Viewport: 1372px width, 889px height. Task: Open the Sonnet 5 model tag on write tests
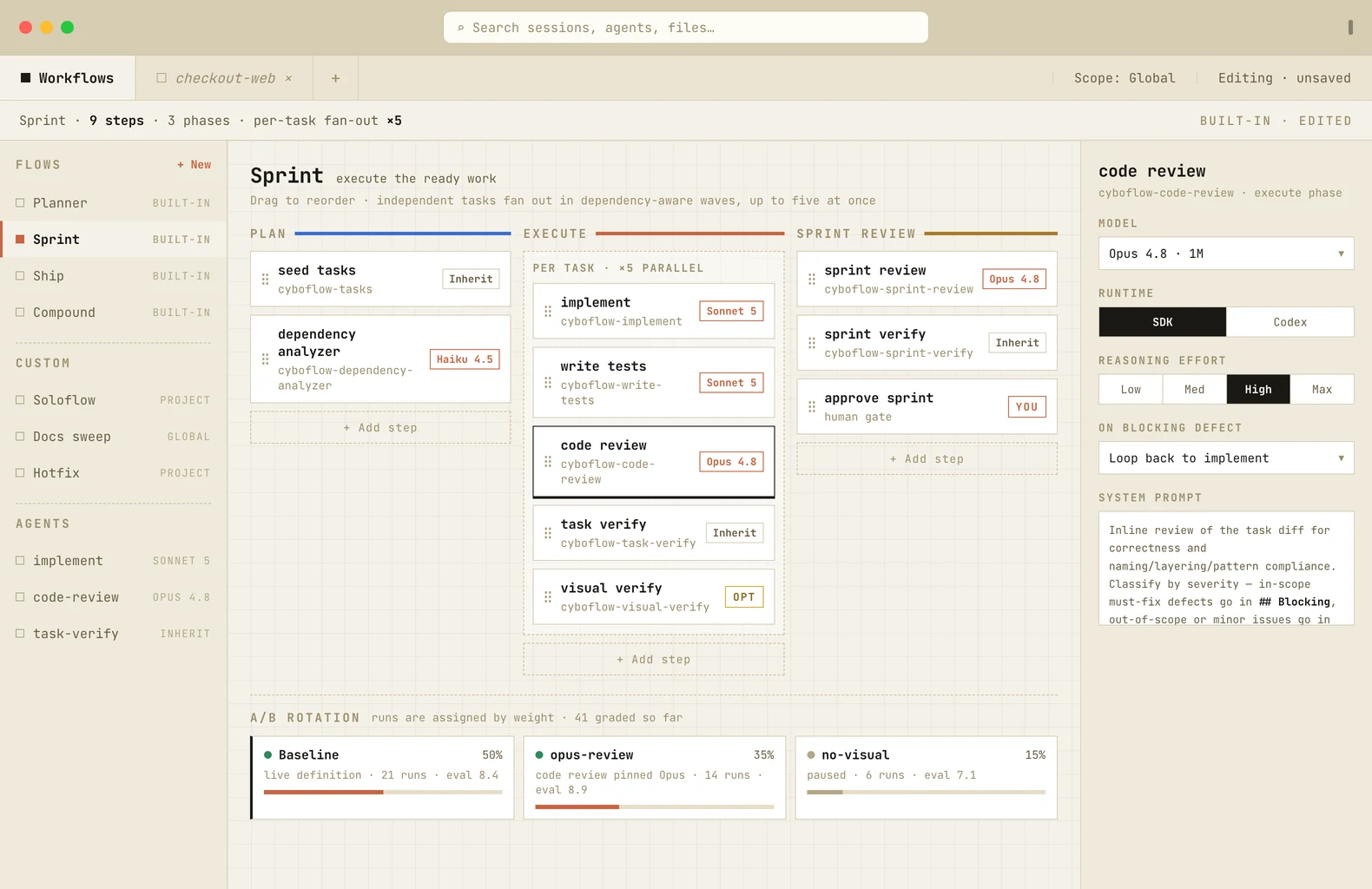point(731,383)
